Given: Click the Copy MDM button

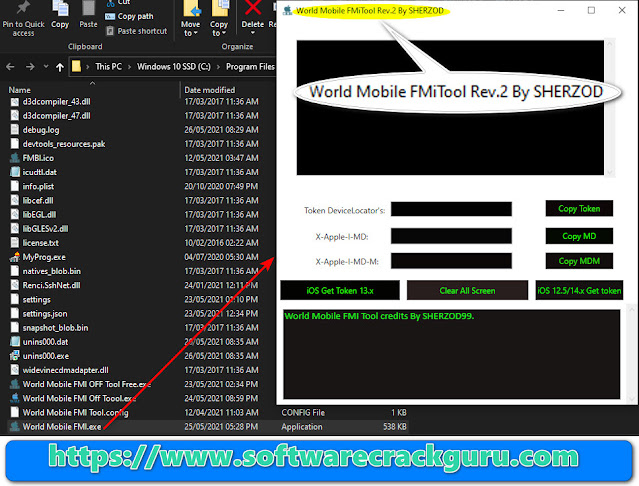Looking at the screenshot, I should tap(579, 261).
